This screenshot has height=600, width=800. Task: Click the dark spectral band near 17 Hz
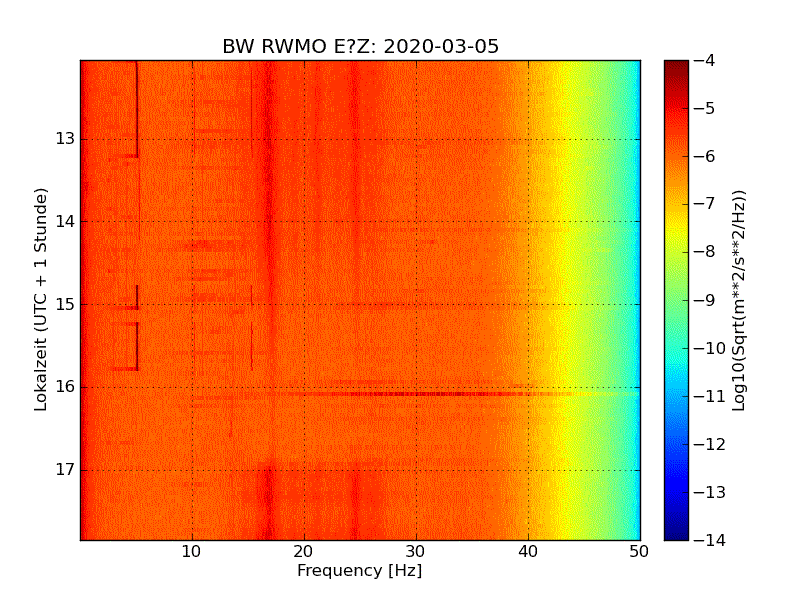[267, 300]
